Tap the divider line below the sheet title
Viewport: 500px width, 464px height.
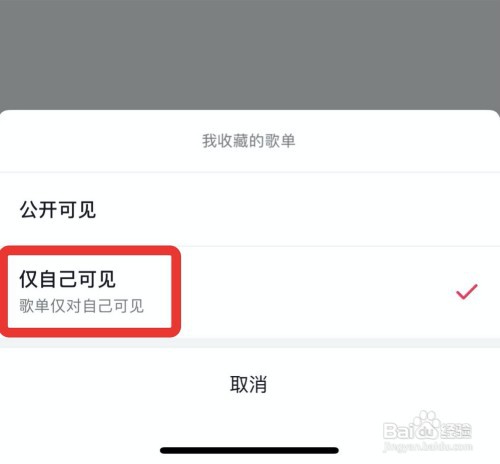click(250, 172)
